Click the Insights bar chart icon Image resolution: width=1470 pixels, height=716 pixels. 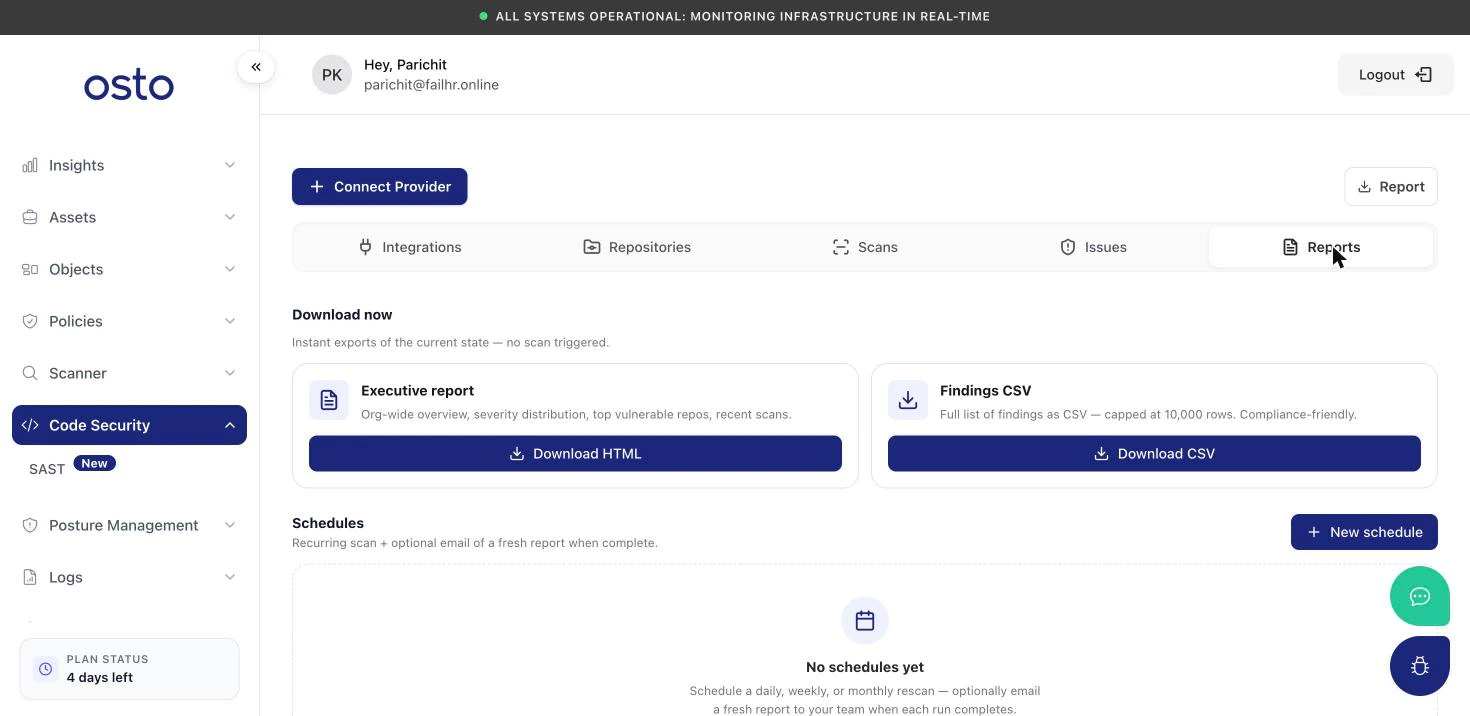pos(30,165)
